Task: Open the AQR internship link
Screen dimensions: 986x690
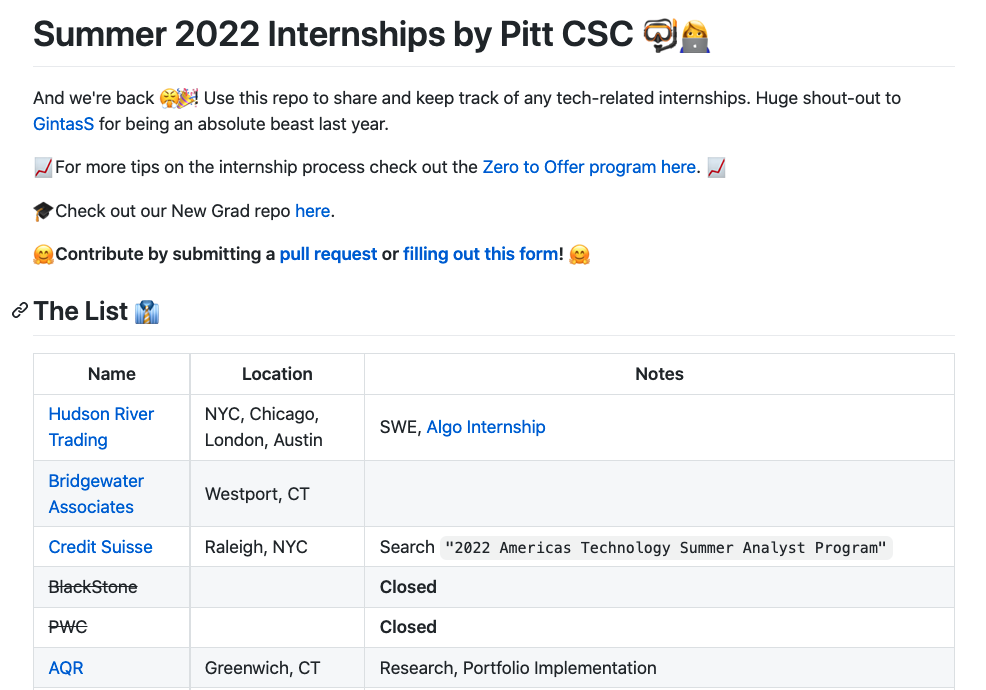Action: tap(66, 668)
